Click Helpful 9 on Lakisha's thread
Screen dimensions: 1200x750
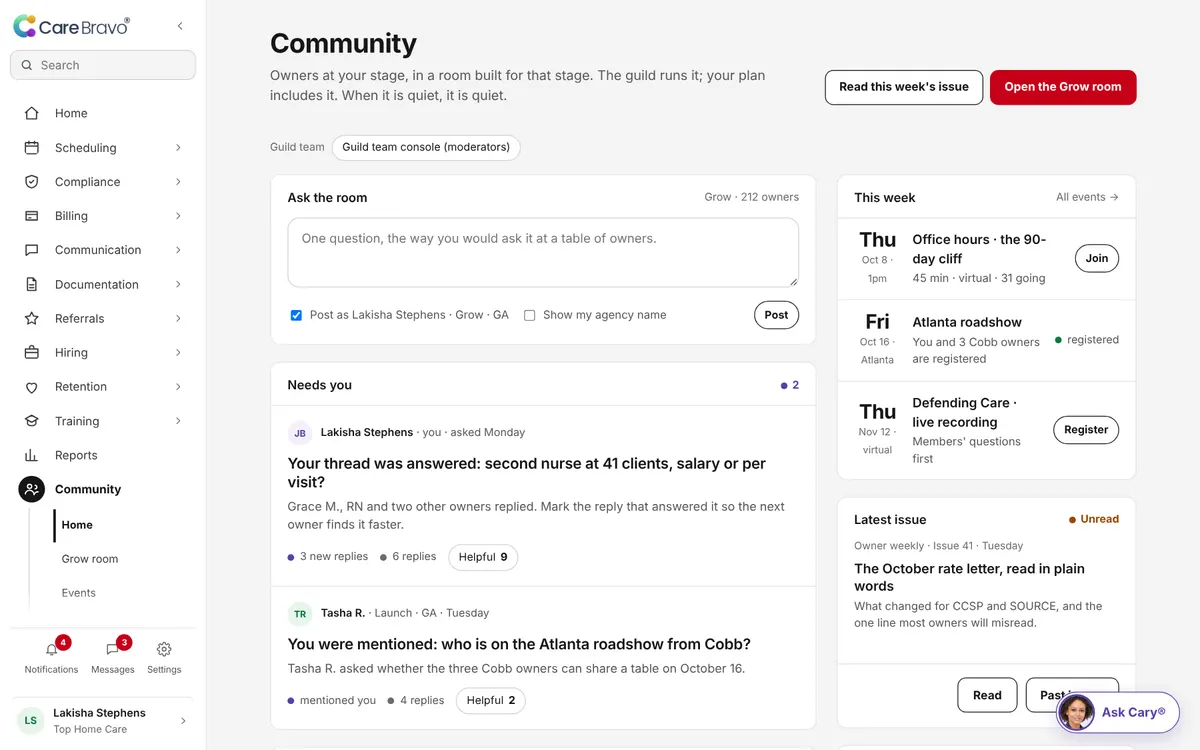[x=483, y=557]
